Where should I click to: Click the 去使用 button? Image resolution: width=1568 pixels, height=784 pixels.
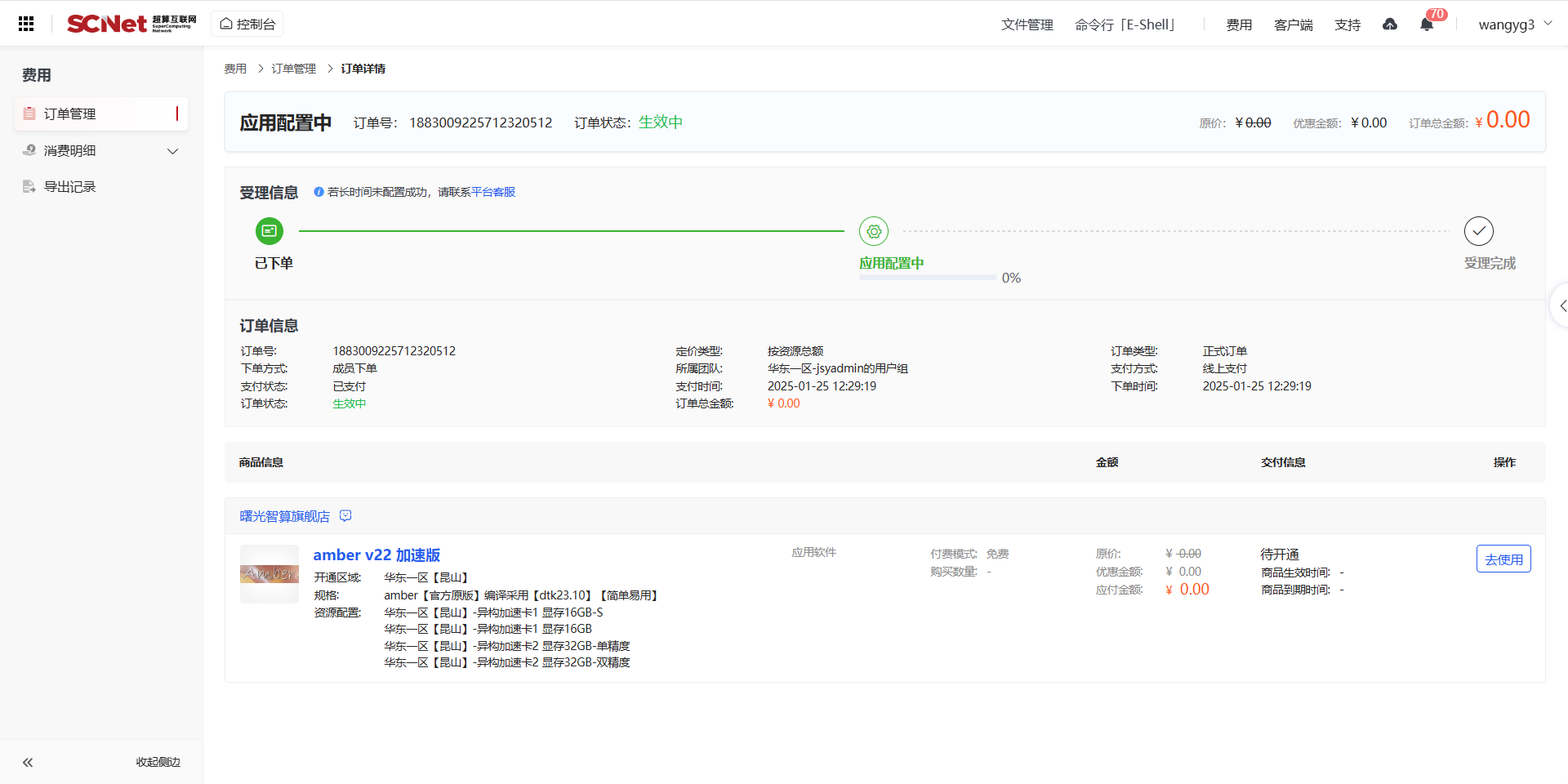tap(1503, 559)
